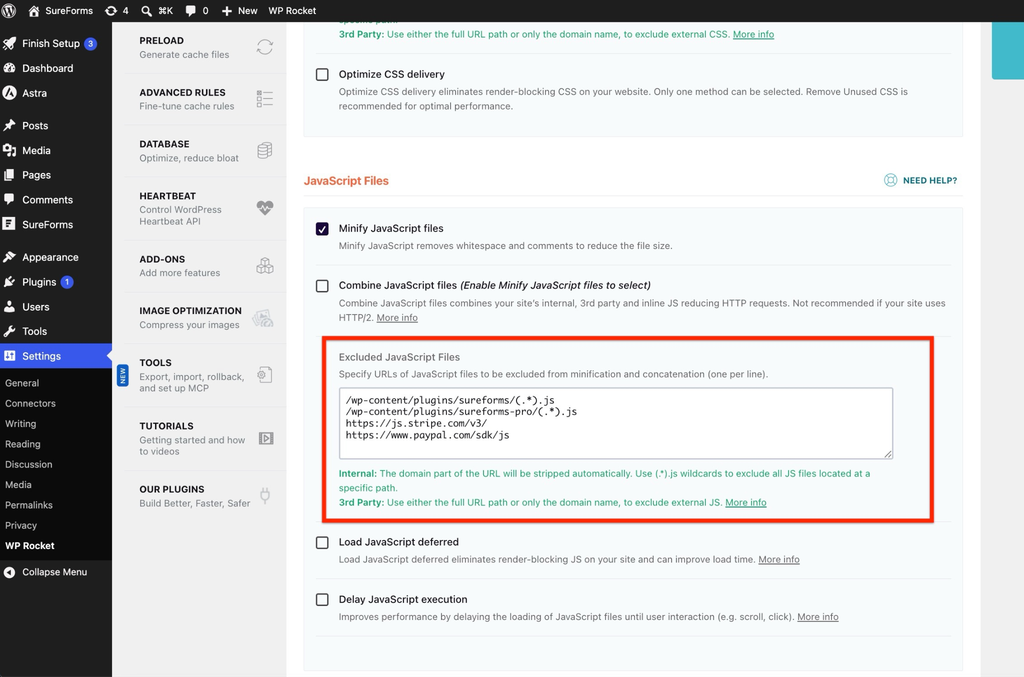This screenshot has width=1024, height=677.
Task: Uncheck Minify JavaScript files
Action: click(322, 228)
